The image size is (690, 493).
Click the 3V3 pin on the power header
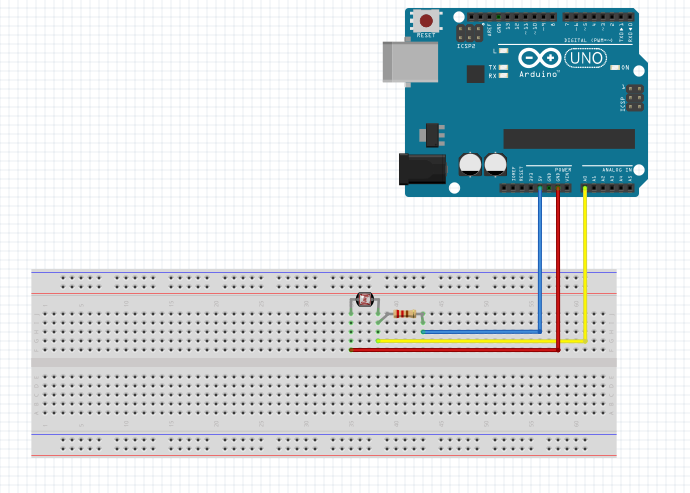531,188
